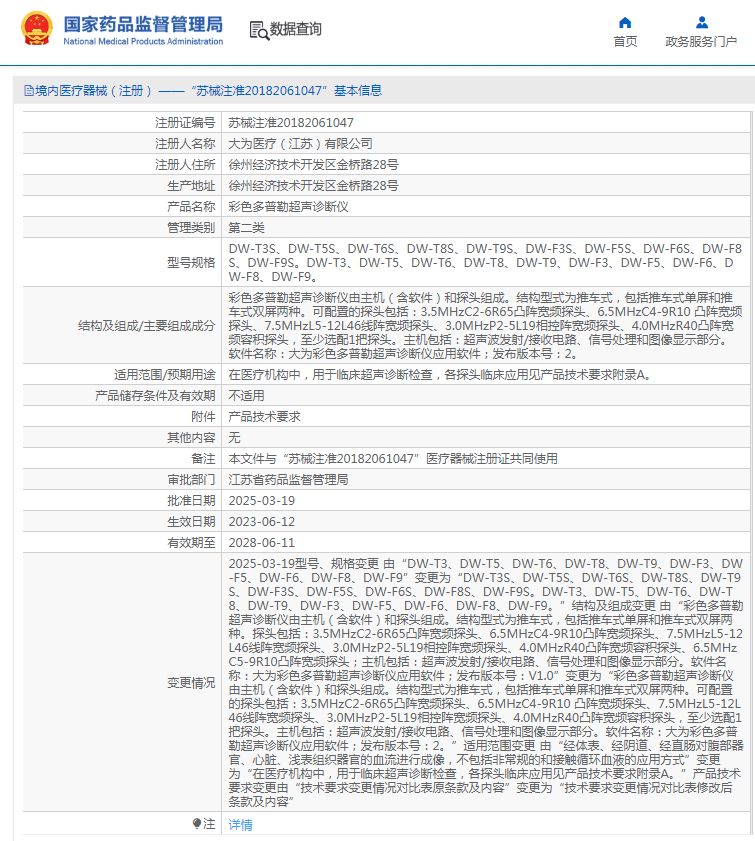This screenshot has width=755, height=841.
Task: Select registration number 苏械注准20182061047 value
Action: click(291, 123)
